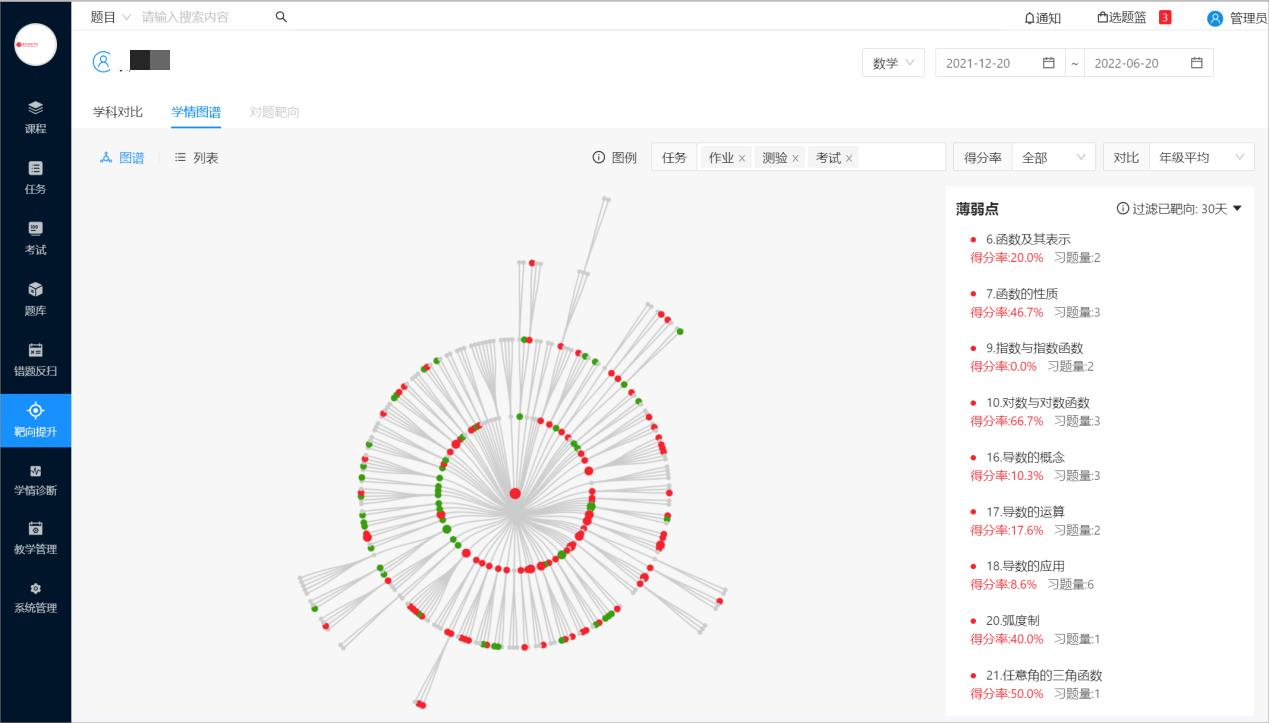Viewport: 1269px width, 723px height.
Task: Click the search content input field
Action: (203, 17)
